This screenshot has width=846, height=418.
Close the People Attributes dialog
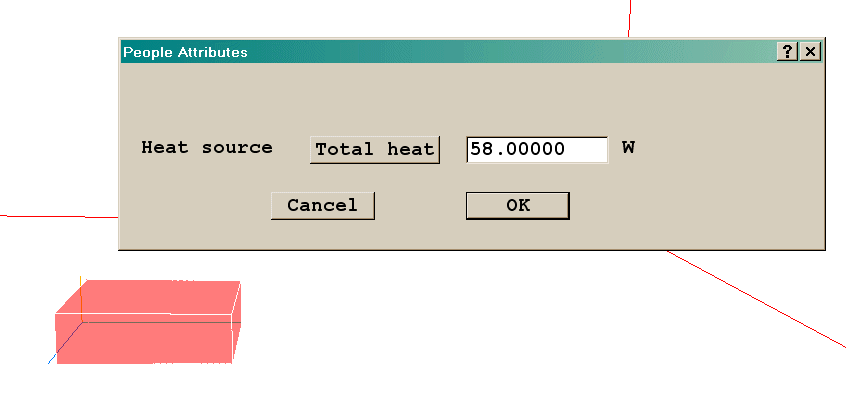[x=810, y=52]
